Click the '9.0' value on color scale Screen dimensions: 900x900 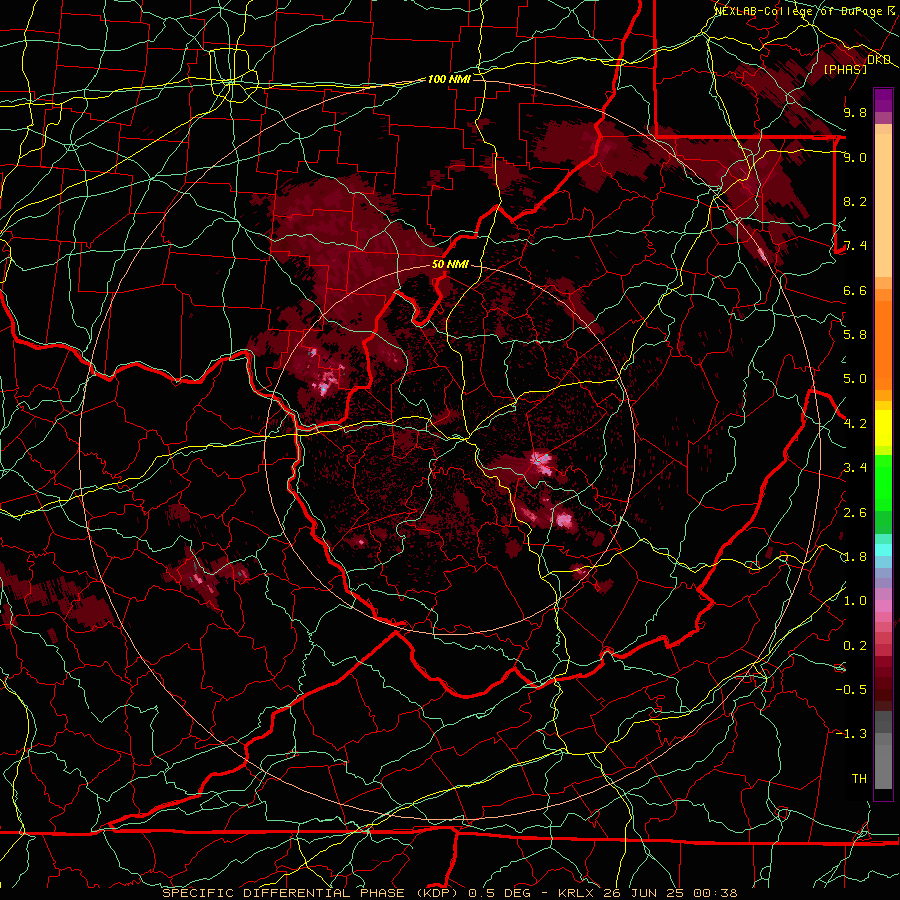(x=855, y=157)
